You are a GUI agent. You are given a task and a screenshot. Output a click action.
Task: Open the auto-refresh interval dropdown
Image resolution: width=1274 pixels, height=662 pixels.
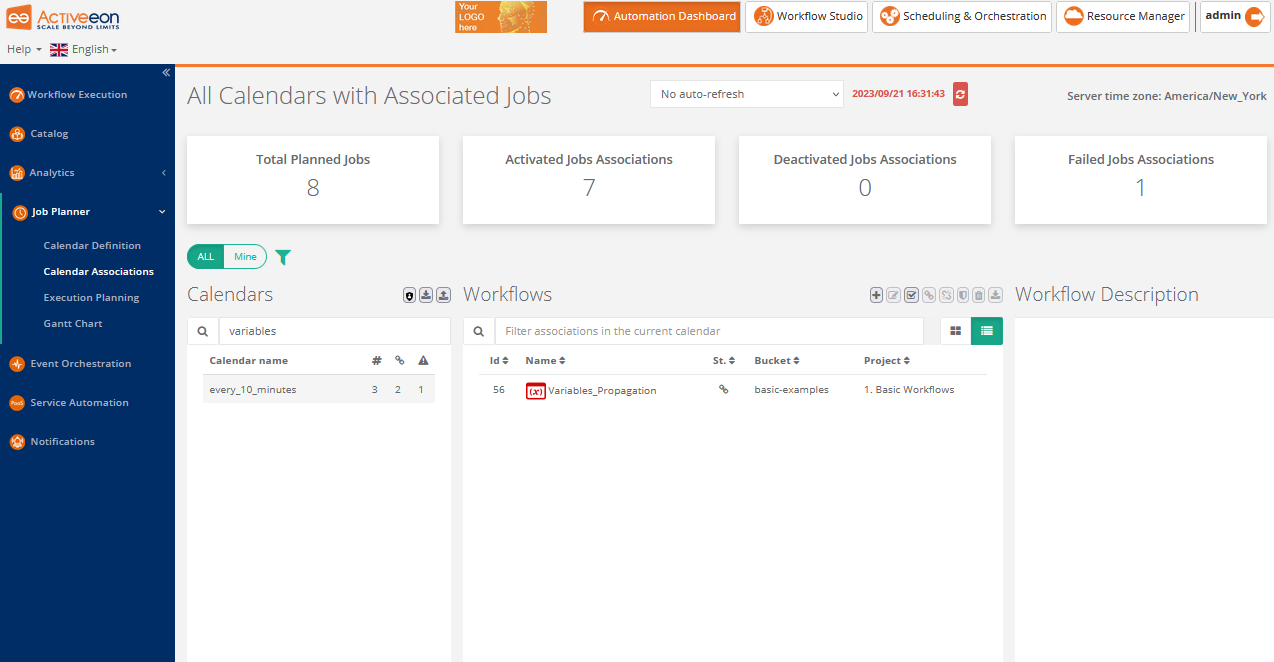(747, 94)
